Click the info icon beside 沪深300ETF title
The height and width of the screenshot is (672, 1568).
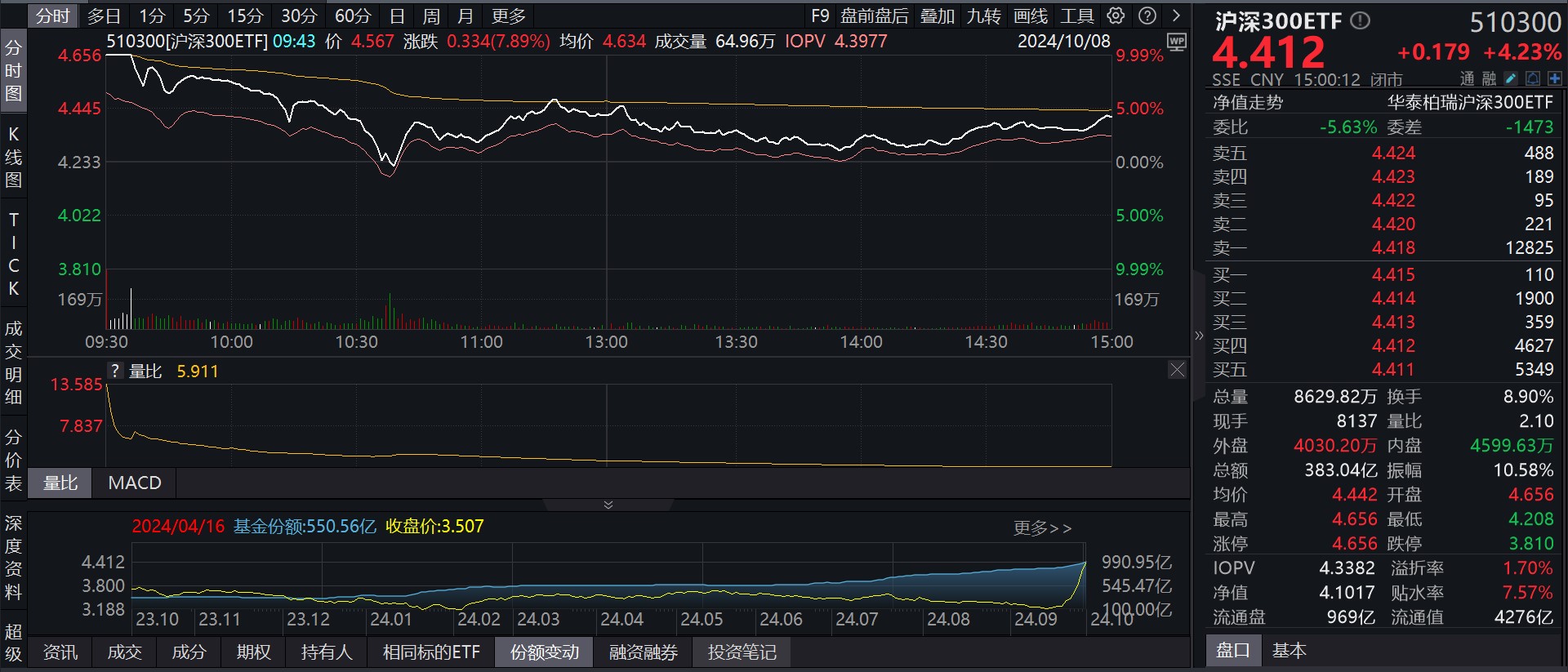coord(1360,20)
